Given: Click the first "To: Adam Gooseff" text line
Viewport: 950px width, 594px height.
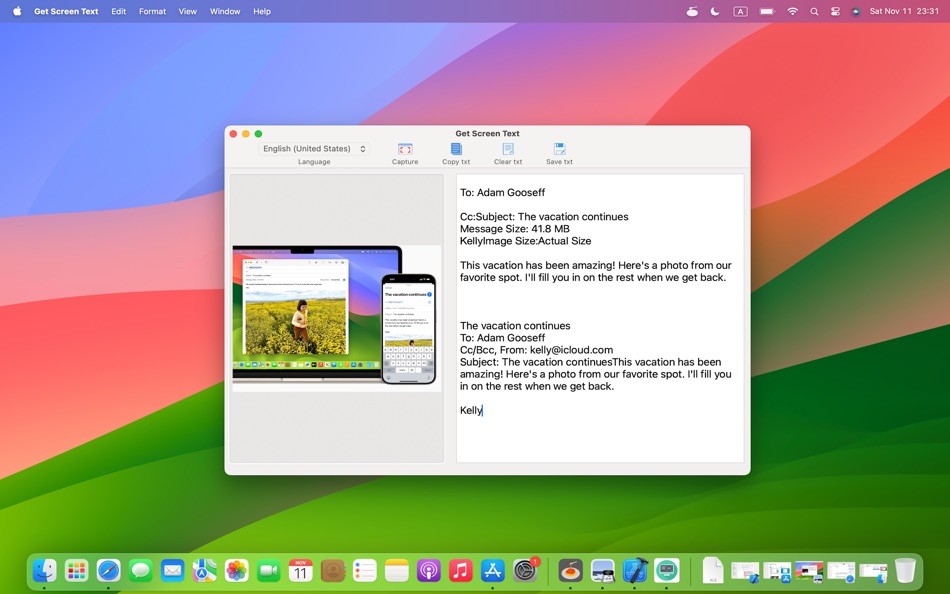Looking at the screenshot, I should pyautogui.click(x=502, y=192).
